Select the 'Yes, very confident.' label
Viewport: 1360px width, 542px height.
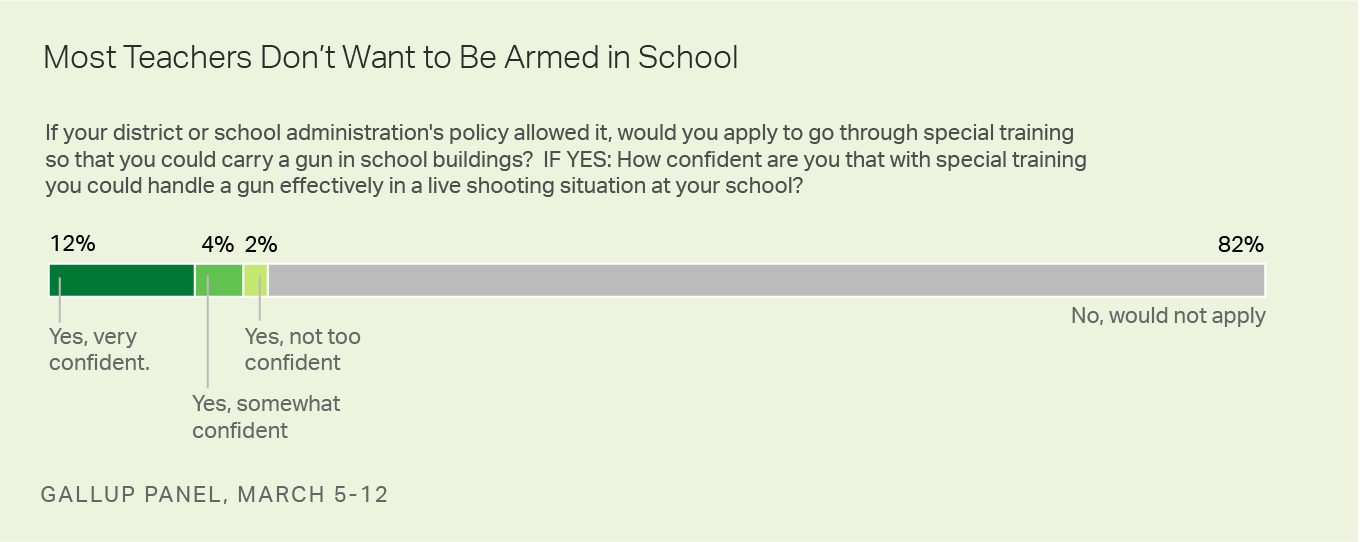point(100,350)
